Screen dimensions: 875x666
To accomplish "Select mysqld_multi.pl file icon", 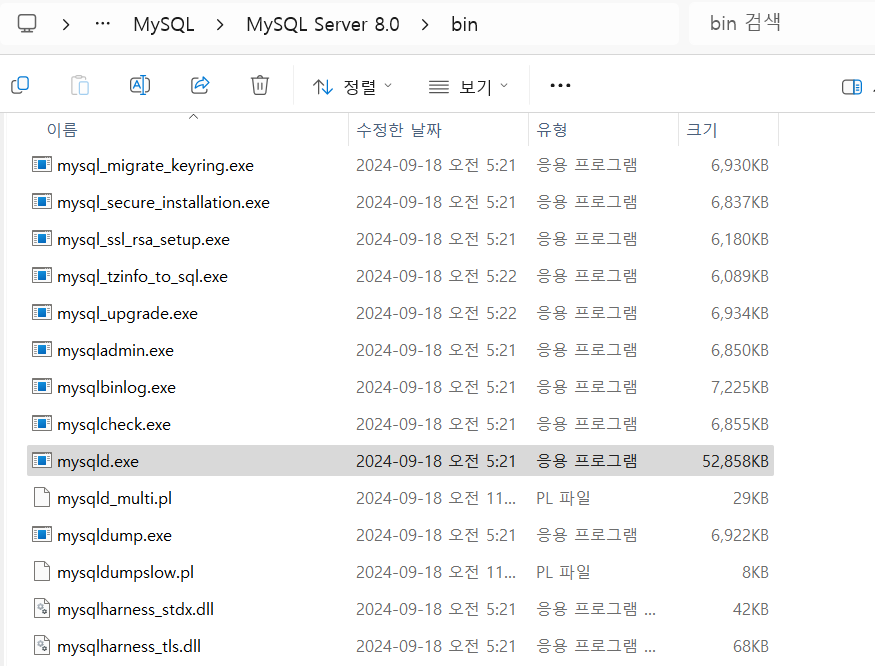I will click(x=42, y=497).
